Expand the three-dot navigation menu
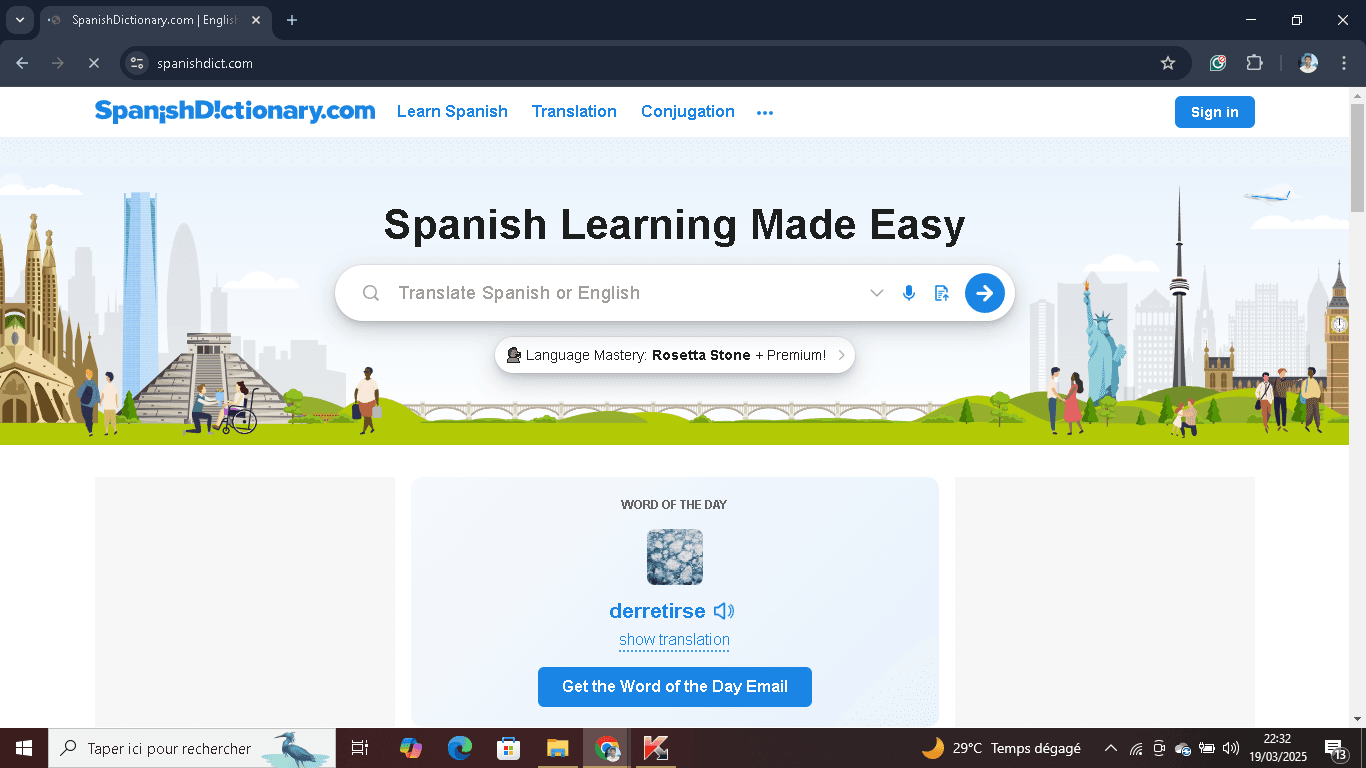Viewport: 1366px width, 768px height. coord(765,112)
